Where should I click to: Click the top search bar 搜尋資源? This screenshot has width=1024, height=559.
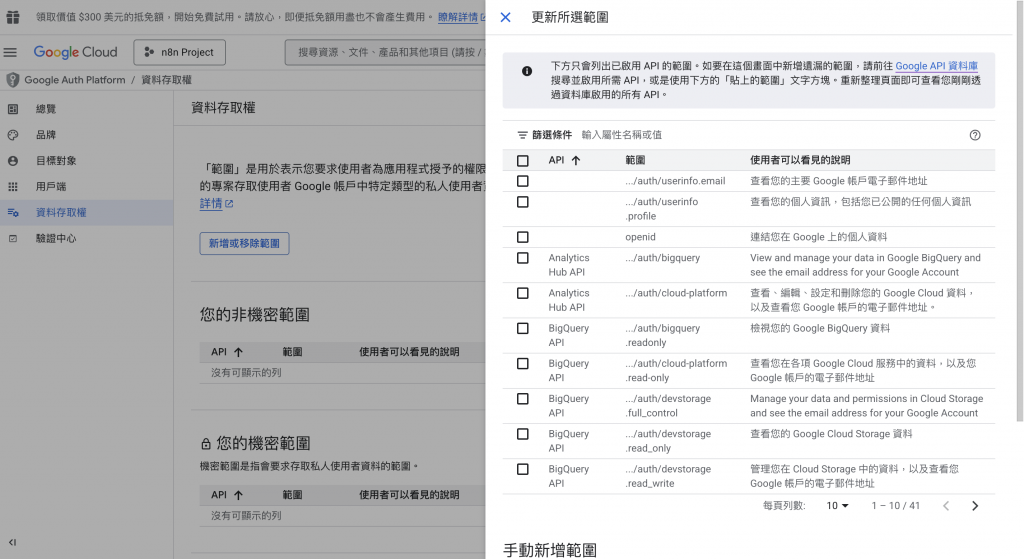coord(385,52)
